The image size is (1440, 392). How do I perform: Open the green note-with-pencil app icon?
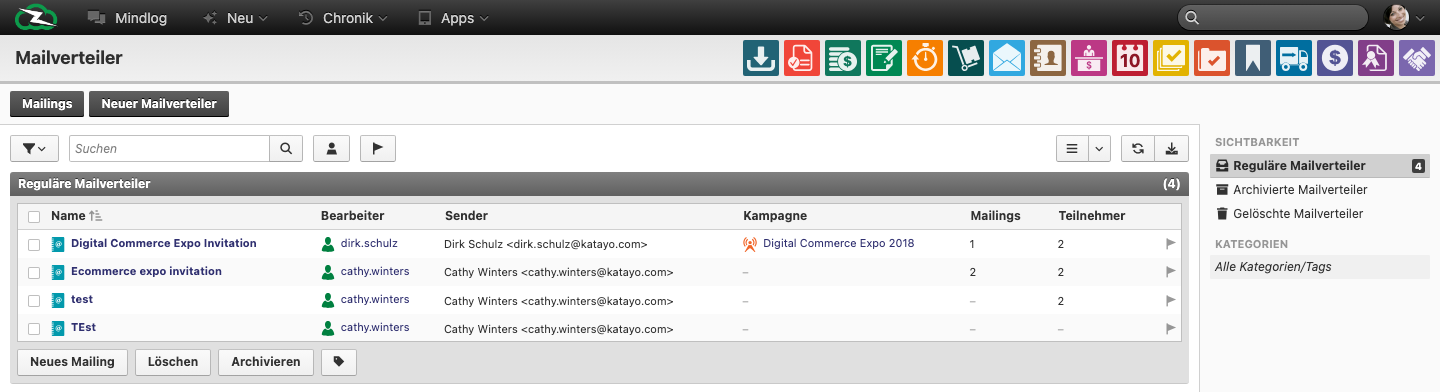[x=884, y=58]
